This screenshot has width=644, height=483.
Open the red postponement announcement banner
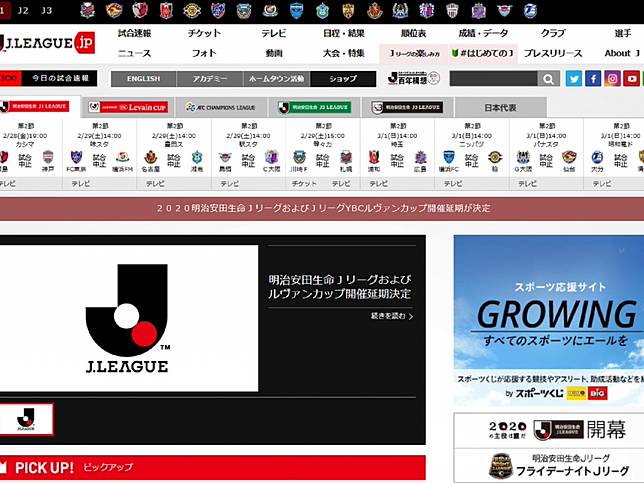(322, 208)
